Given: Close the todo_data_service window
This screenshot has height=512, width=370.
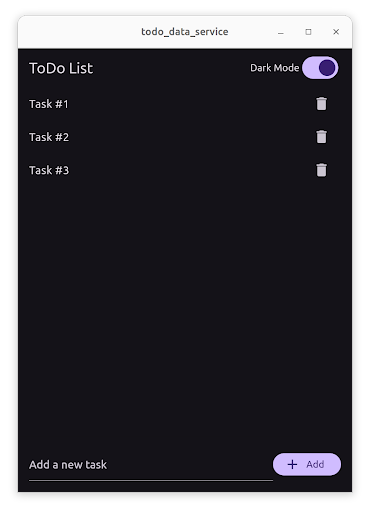Looking at the screenshot, I should coord(336,32).
